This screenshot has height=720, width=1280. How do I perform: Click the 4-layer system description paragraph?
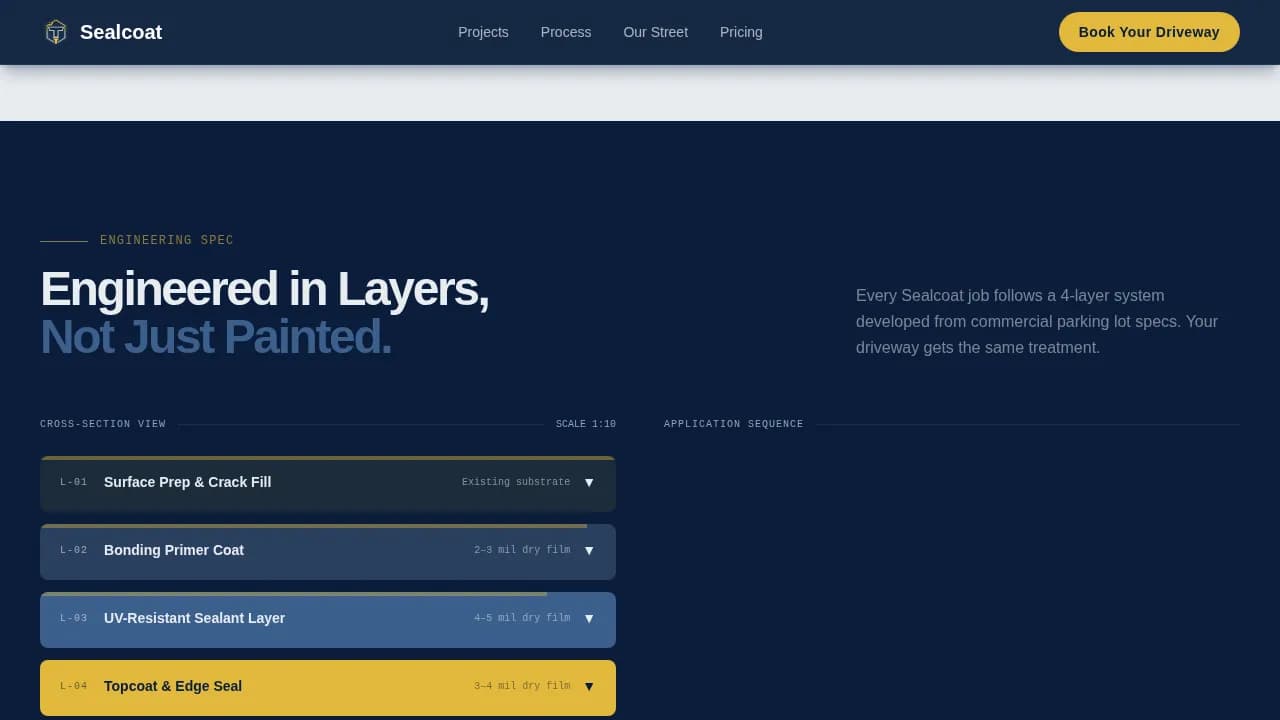tap(1037, 321)
